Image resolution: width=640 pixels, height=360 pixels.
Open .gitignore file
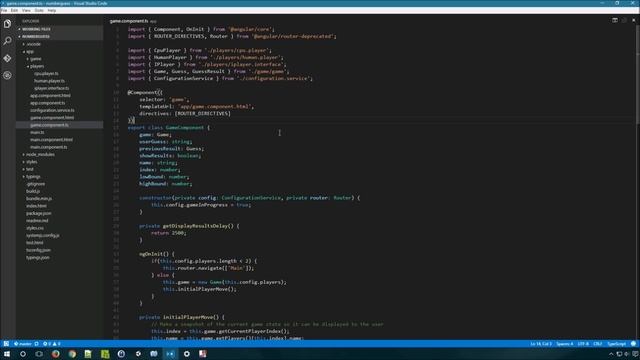point(36,184)
